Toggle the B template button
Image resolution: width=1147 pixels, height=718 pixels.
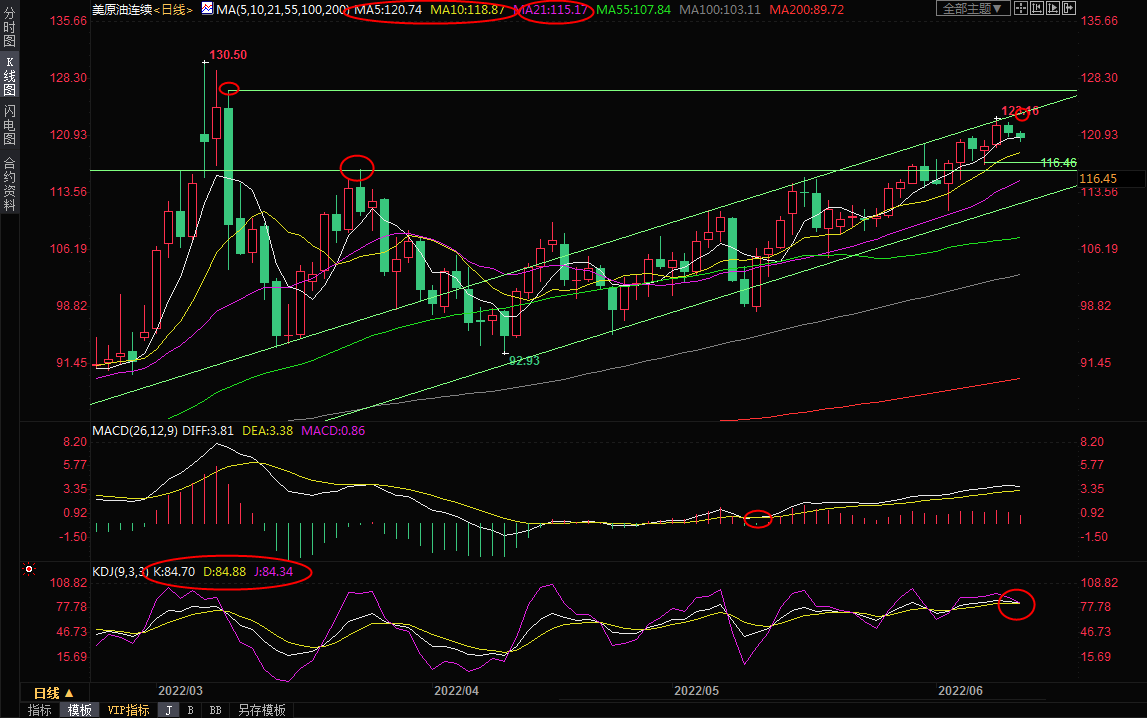click(x=190, y=710)
